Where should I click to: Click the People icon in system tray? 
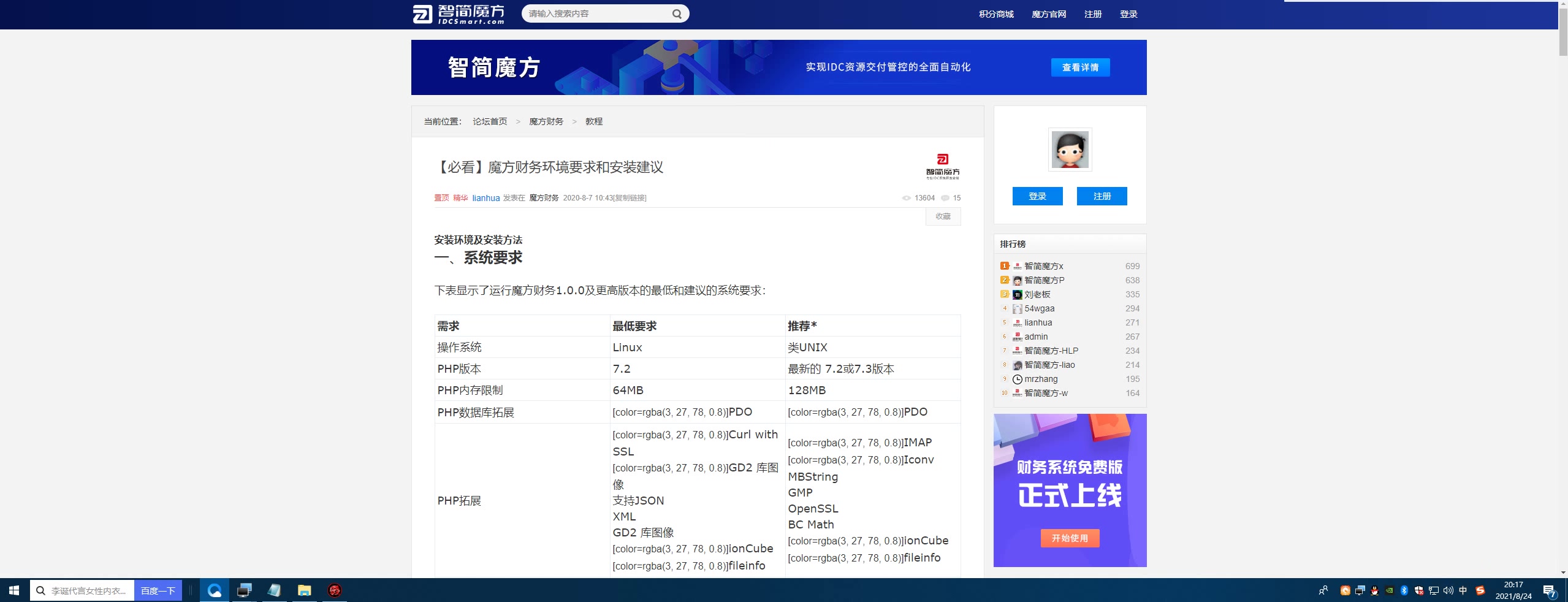[1323, 590]
